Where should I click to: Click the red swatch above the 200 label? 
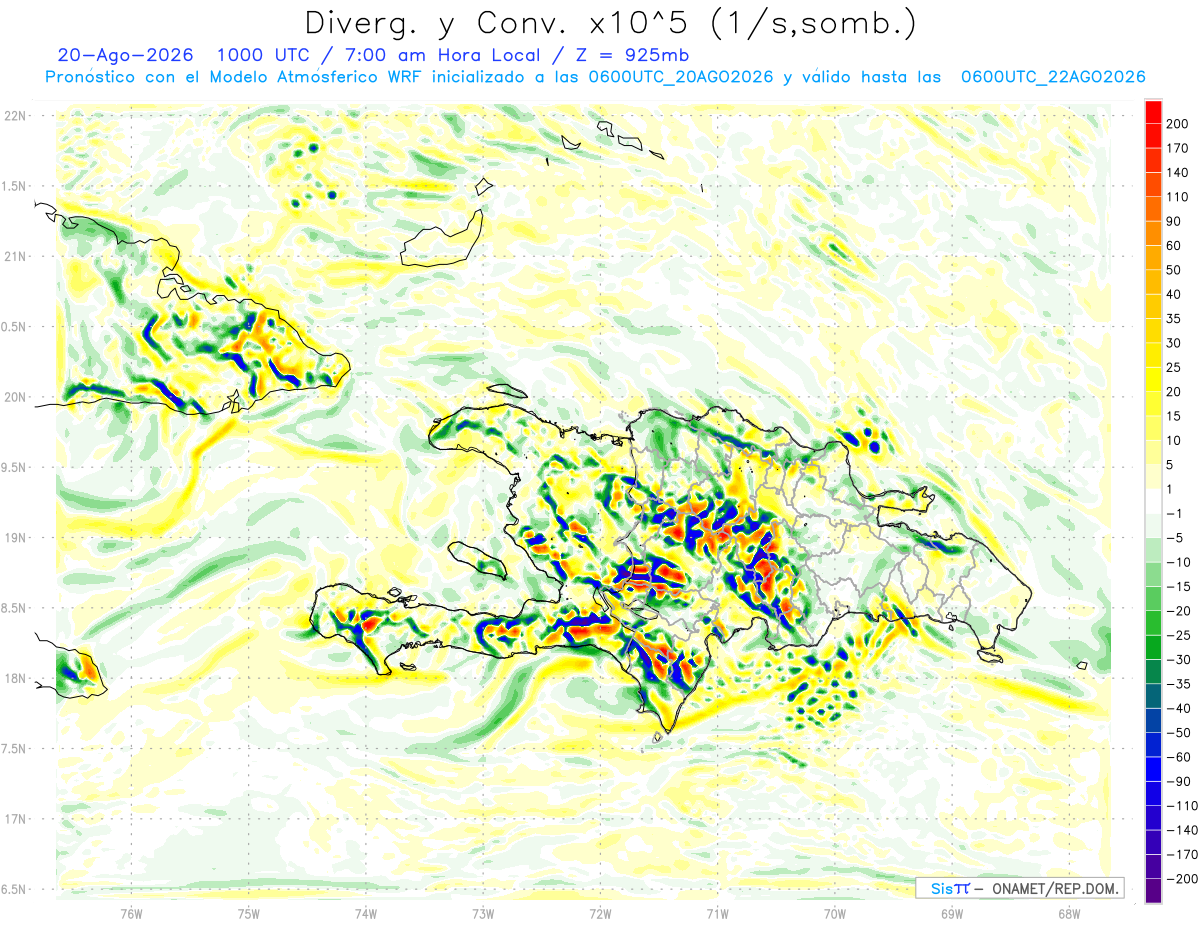1153,111
